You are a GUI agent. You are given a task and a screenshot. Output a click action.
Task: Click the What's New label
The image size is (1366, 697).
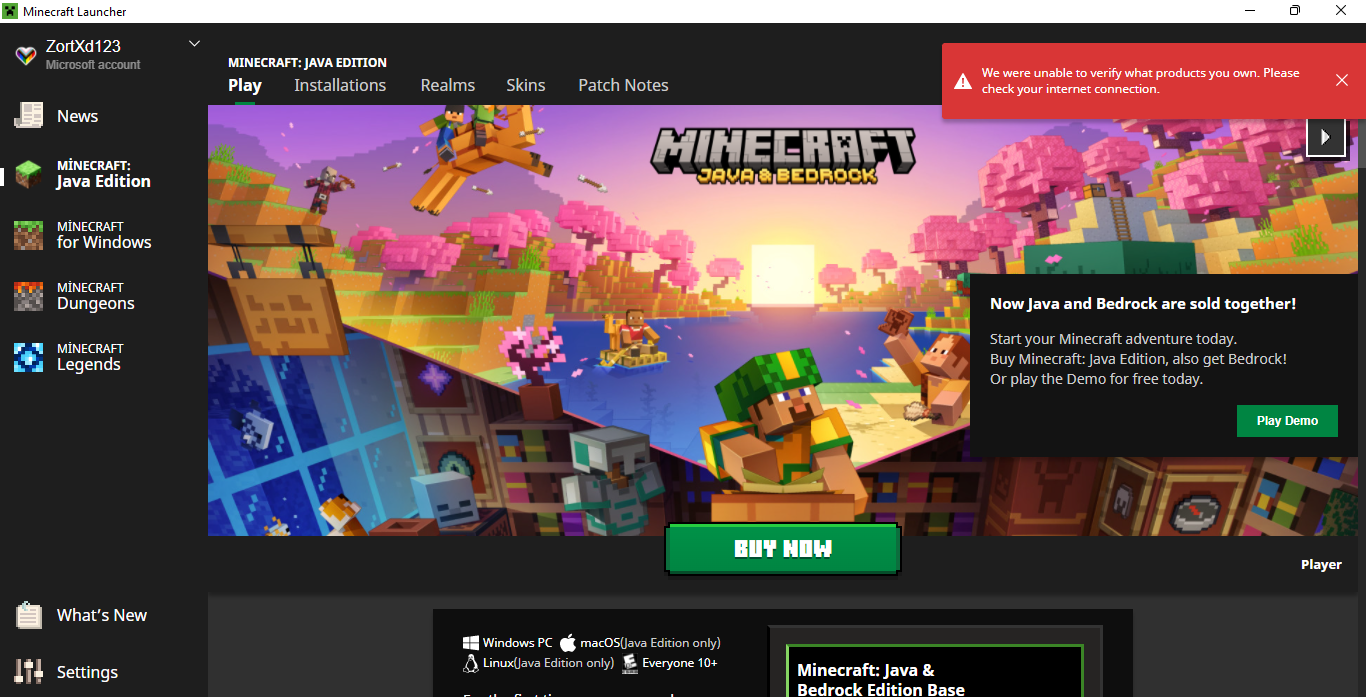click(x=102, y=615)
